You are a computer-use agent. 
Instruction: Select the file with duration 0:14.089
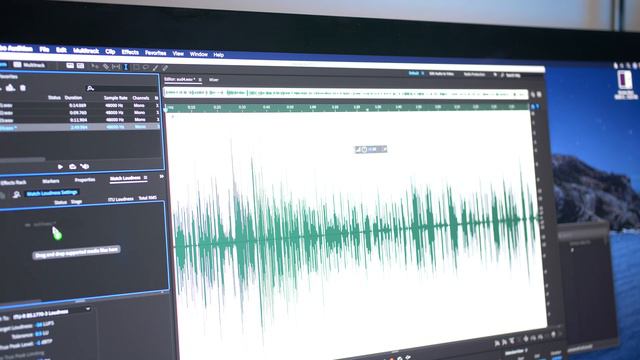point(80,105)
